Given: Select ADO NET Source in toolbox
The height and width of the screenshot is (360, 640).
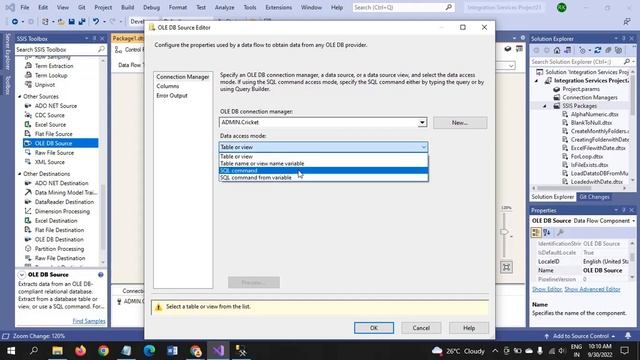Looking at the screenshot, I should 56,106.
